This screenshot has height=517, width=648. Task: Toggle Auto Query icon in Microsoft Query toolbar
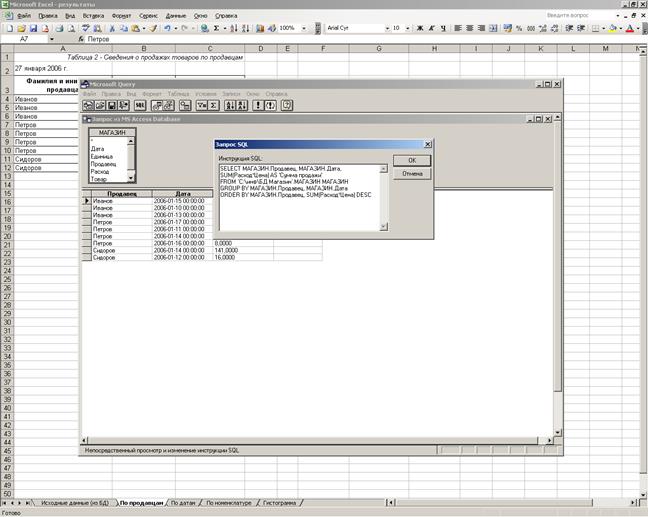270,105
